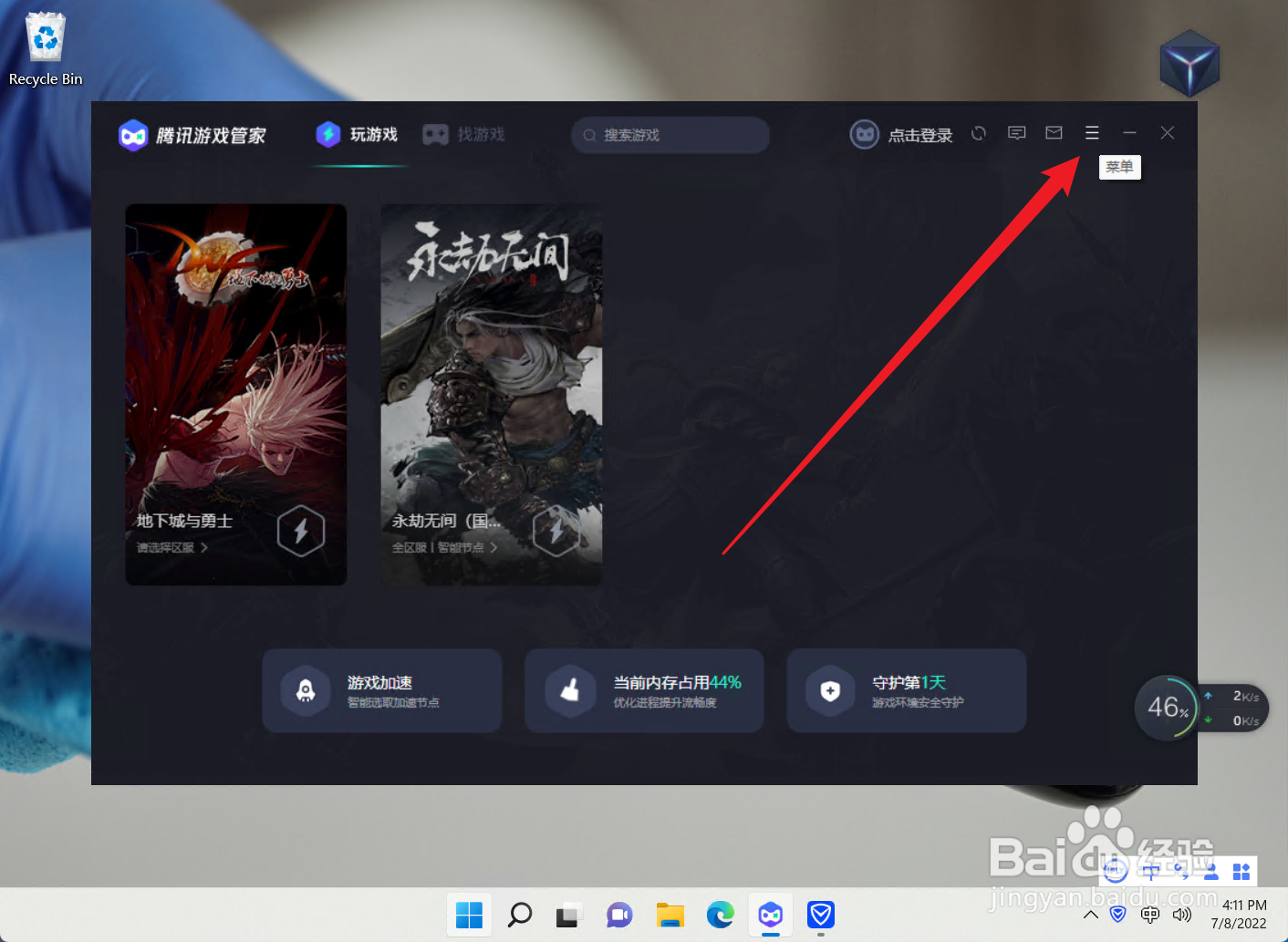Click the blue shield tray icon
Screen dimensions: 1288x942
[1118, 914]
